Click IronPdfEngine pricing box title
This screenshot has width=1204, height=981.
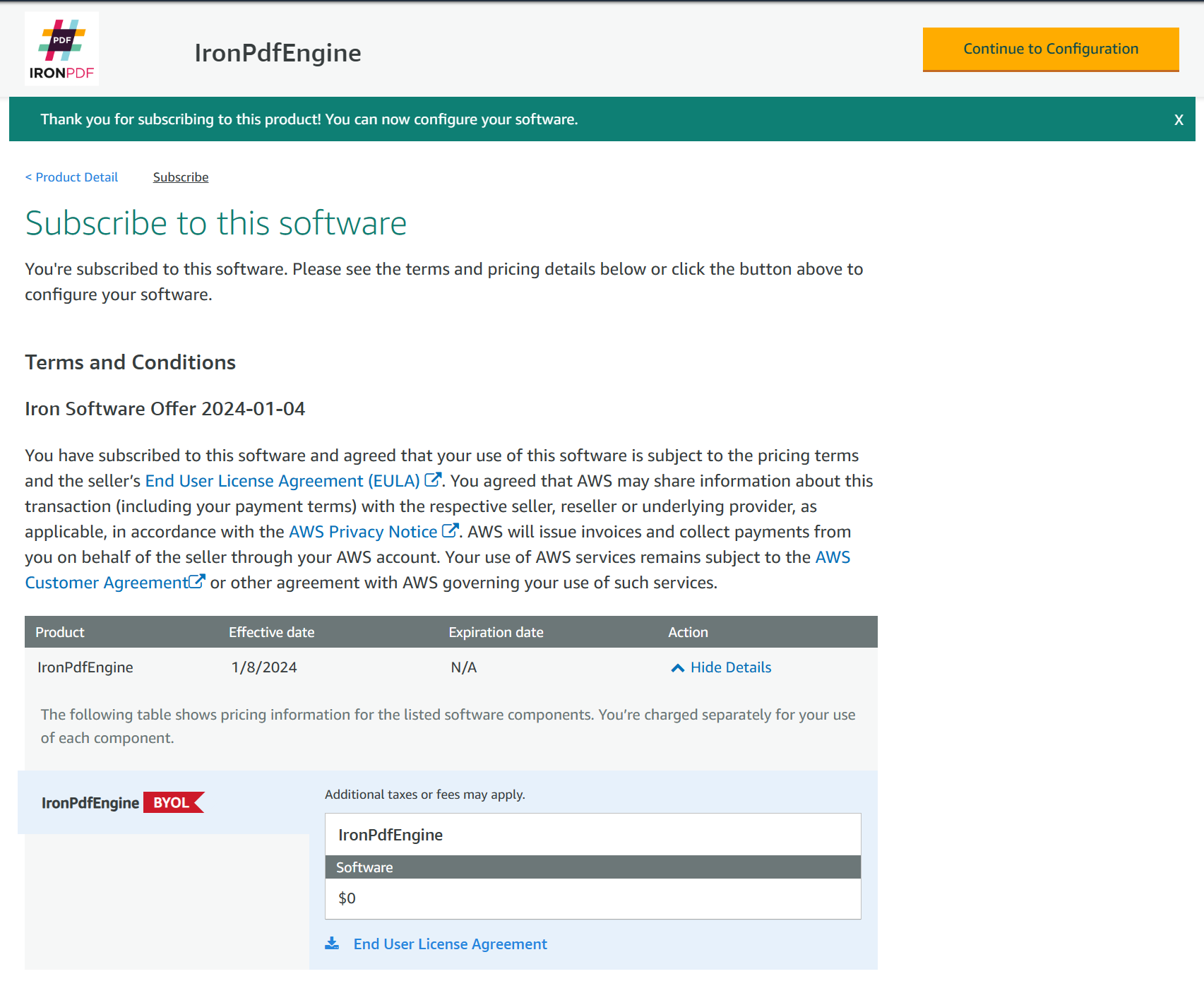coord(391,835)
